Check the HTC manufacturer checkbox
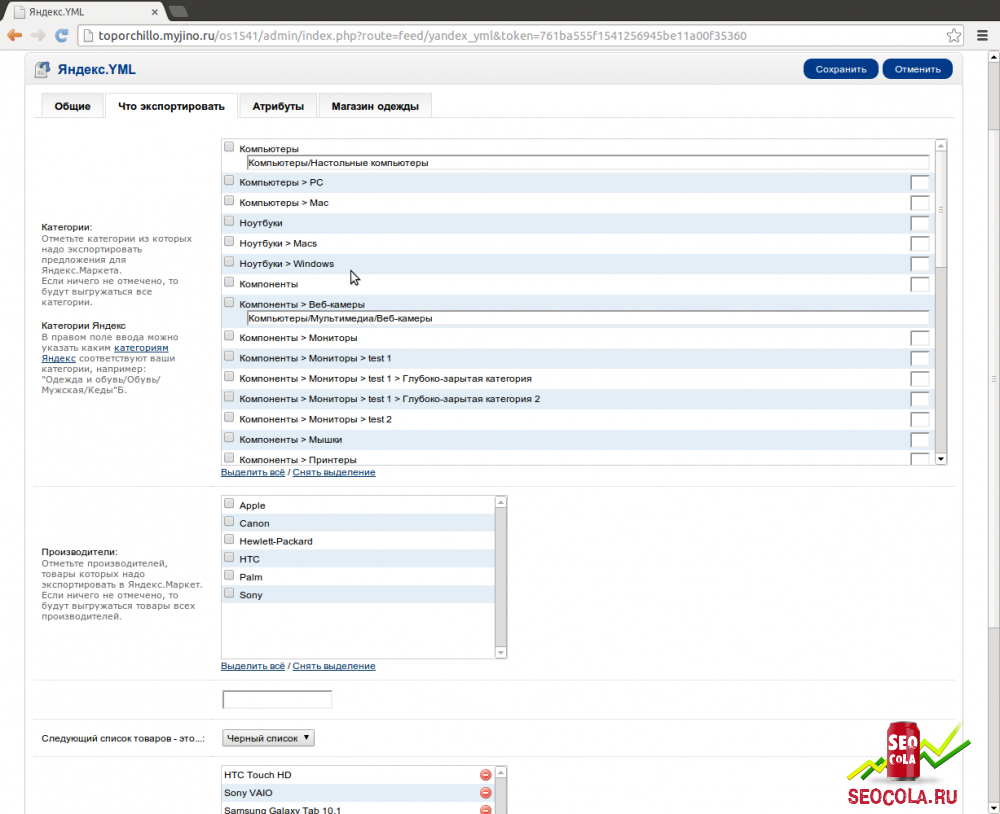The image size is (1000, 814). [x=229, y=558]
